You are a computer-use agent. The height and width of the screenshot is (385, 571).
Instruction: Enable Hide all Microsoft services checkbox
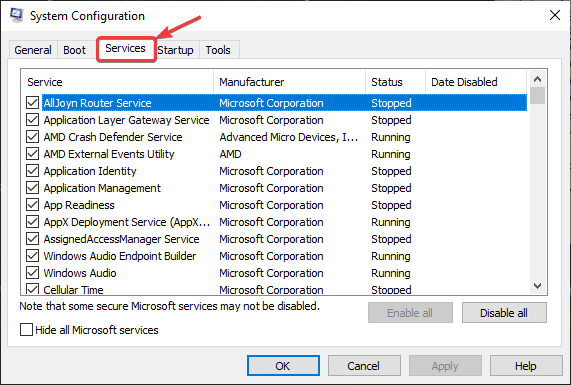tap(26, 330)
